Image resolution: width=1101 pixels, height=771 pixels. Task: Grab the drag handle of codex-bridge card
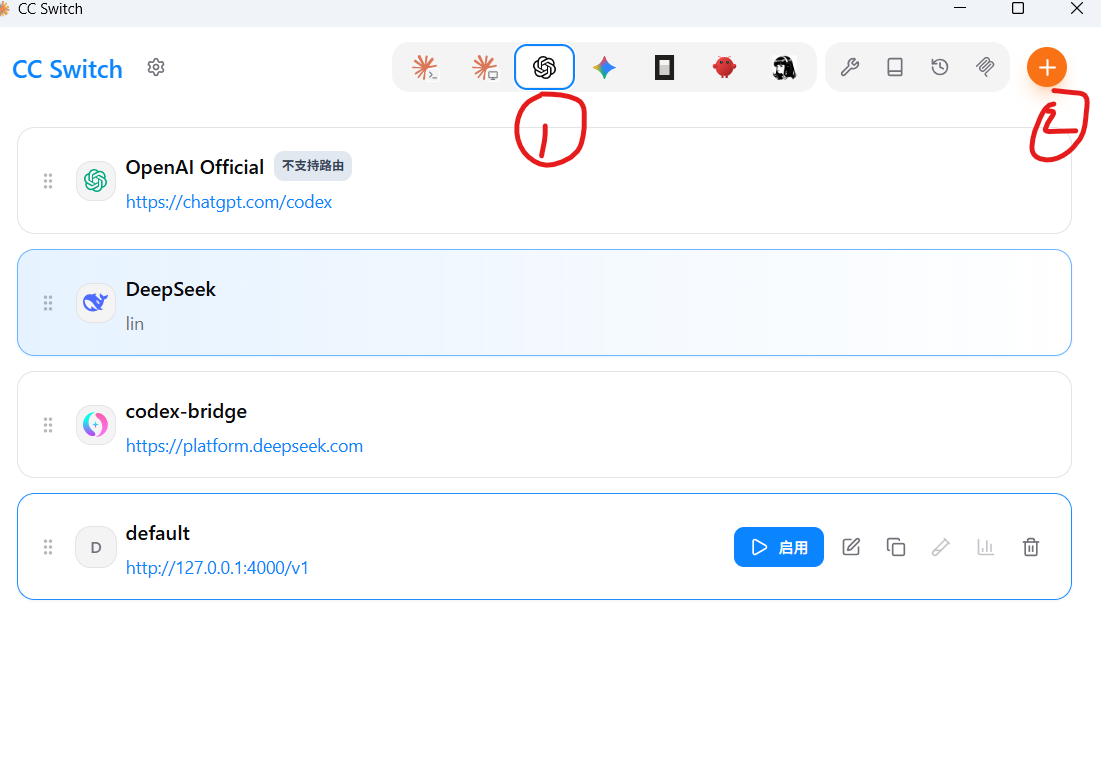(x=48, y=425)
